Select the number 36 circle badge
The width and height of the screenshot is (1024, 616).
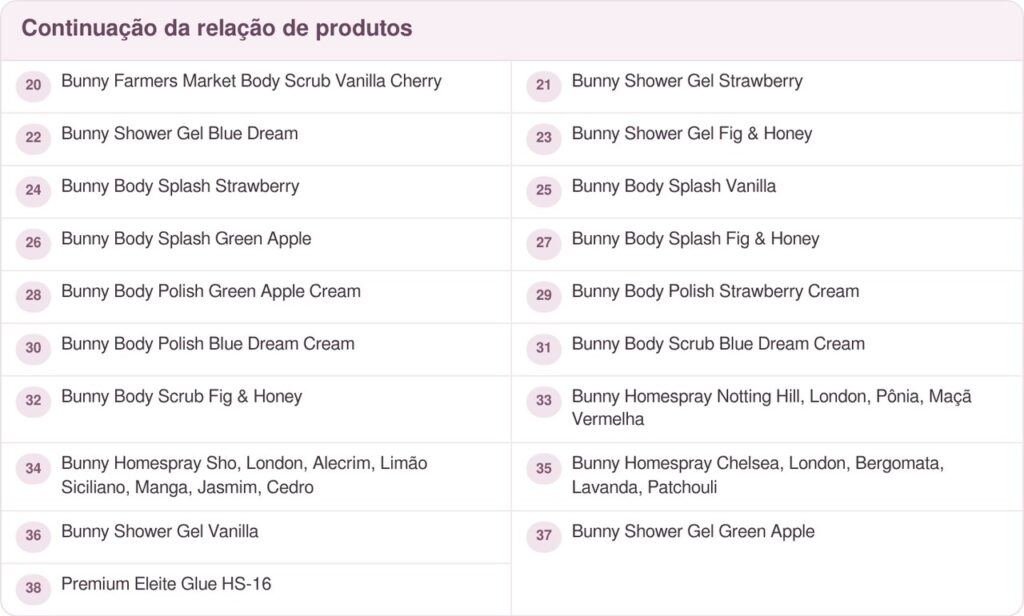coord(33,535)
